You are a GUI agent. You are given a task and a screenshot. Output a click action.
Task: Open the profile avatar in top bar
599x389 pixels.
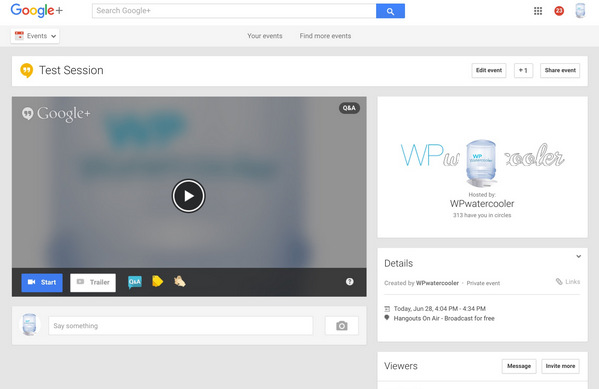[580, 11]
